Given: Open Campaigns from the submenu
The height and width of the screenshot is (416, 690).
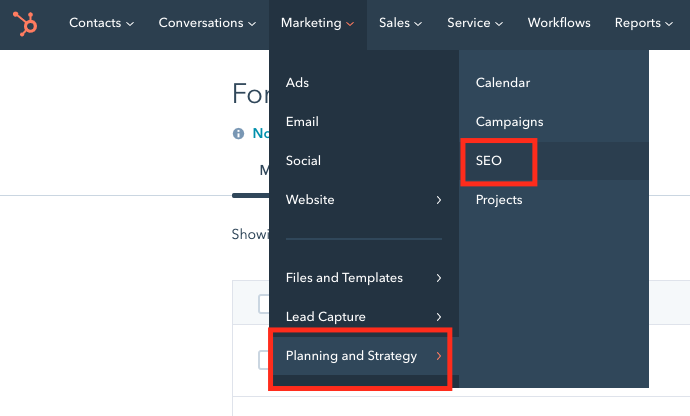Looking at the screenshot, I should coord(554,121).
